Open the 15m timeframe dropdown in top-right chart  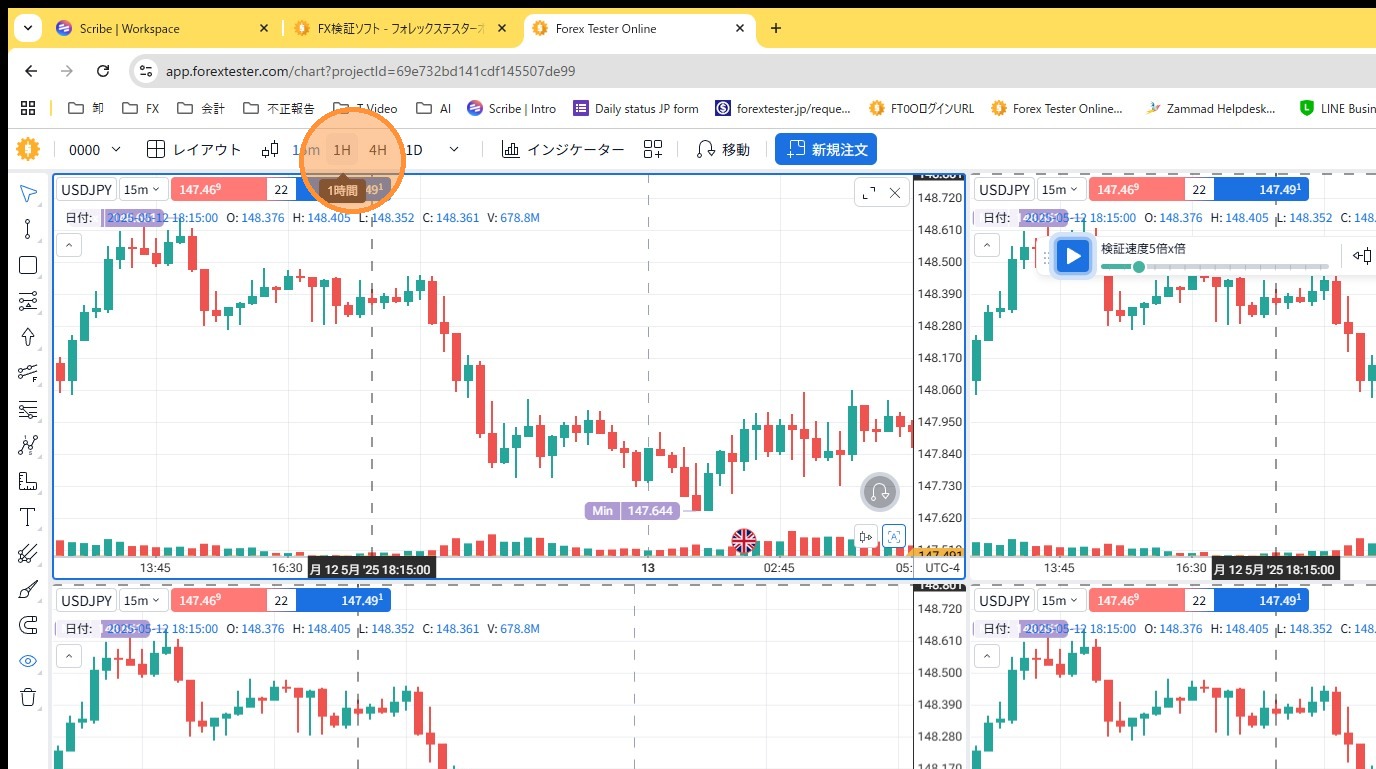click(1061, 190)
